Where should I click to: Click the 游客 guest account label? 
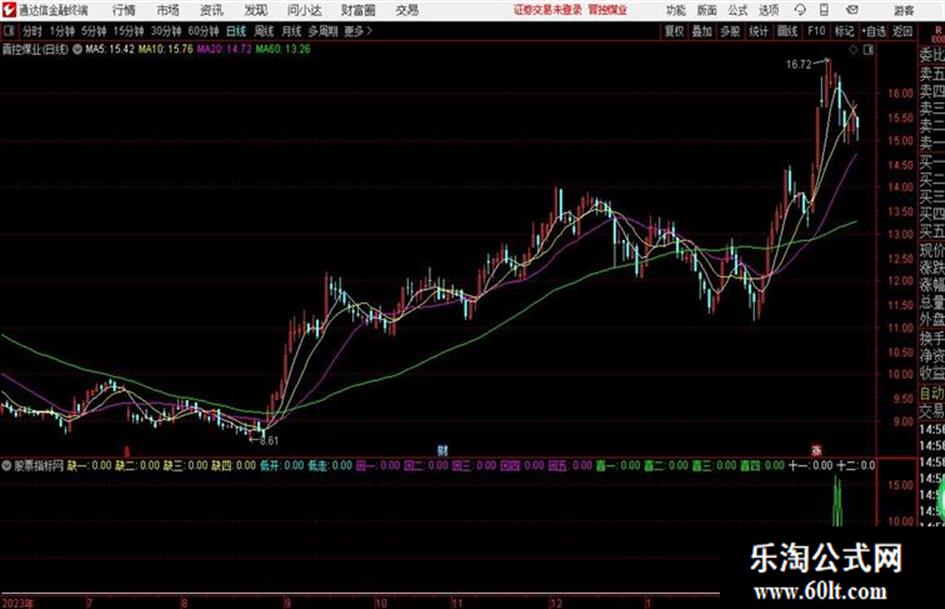tap(904, 10)
